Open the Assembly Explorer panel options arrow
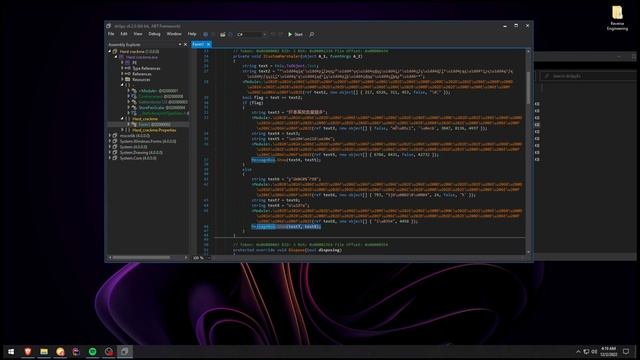 tap(180, 44)
